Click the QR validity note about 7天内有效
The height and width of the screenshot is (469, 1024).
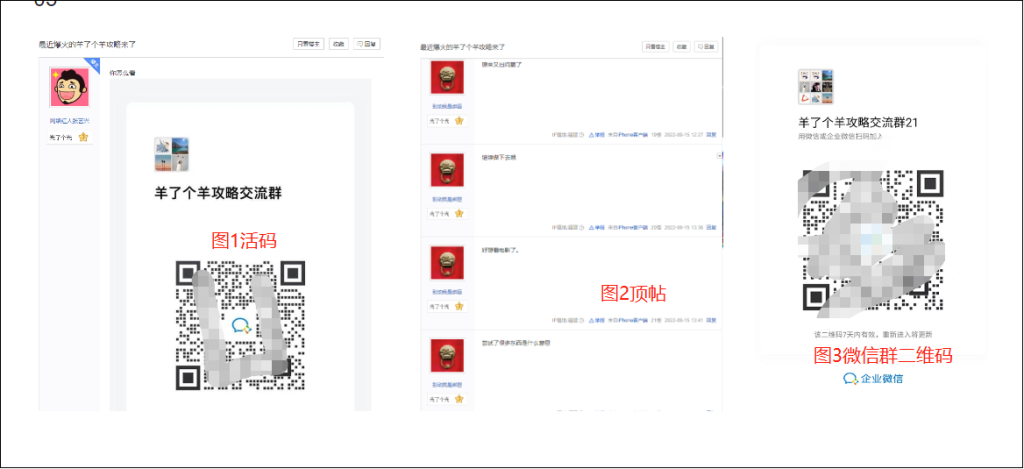[871, 334]
